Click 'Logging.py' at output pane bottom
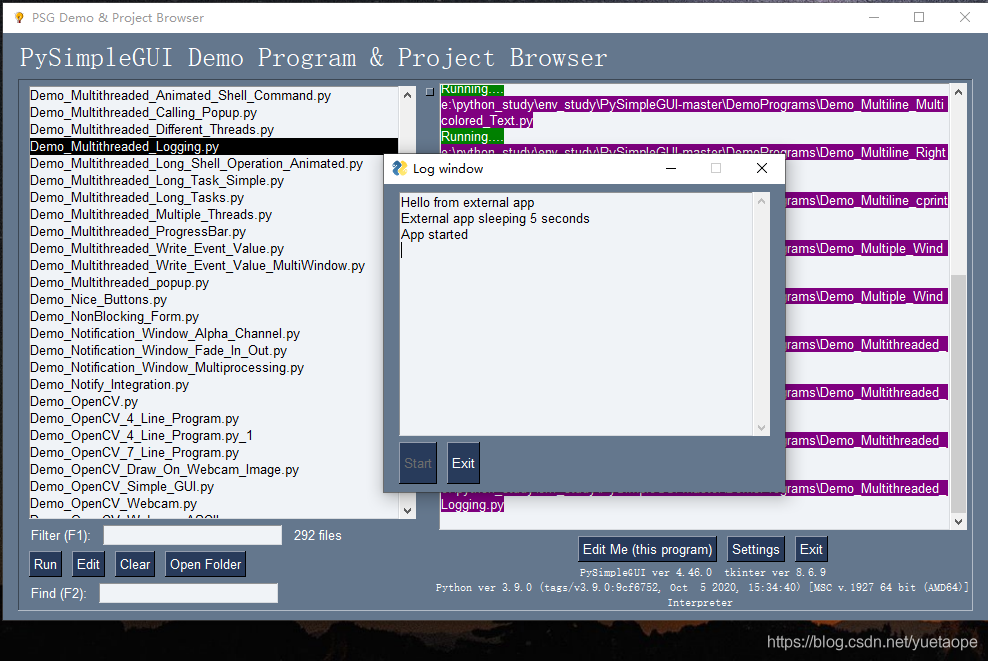This screenshot has width=988, height=661. pyautogui.click(x=473, y=505)
